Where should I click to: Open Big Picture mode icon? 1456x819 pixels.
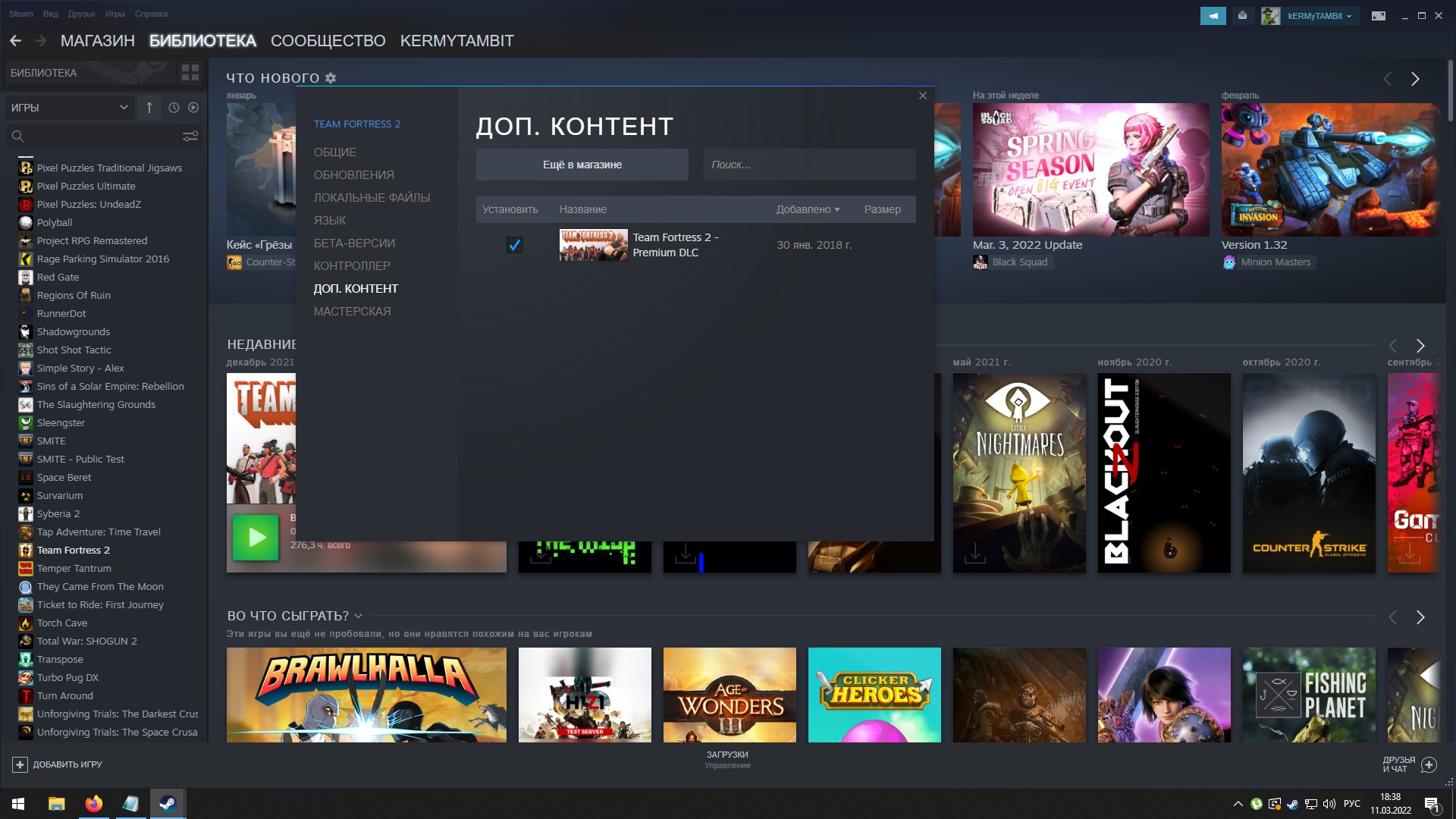point(1379,15)
